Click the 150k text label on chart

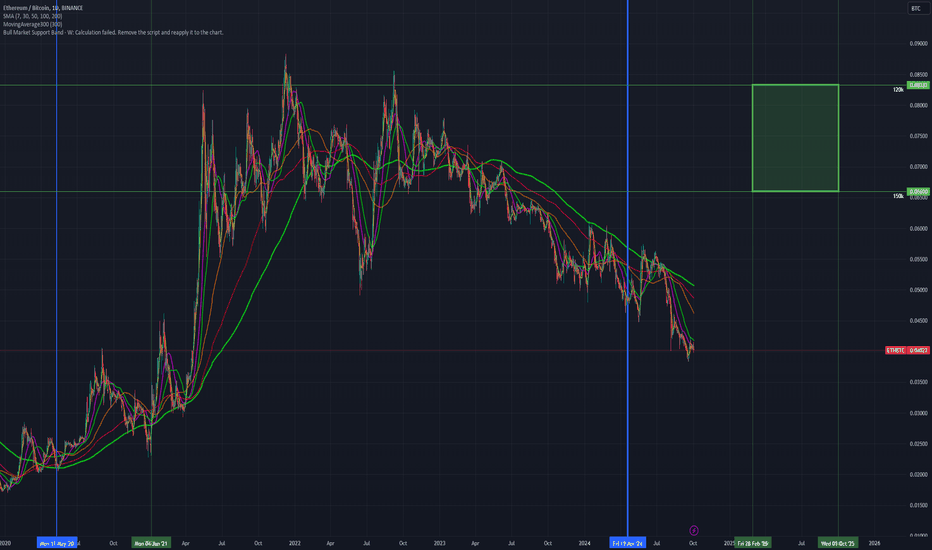[x=898, y=196]
